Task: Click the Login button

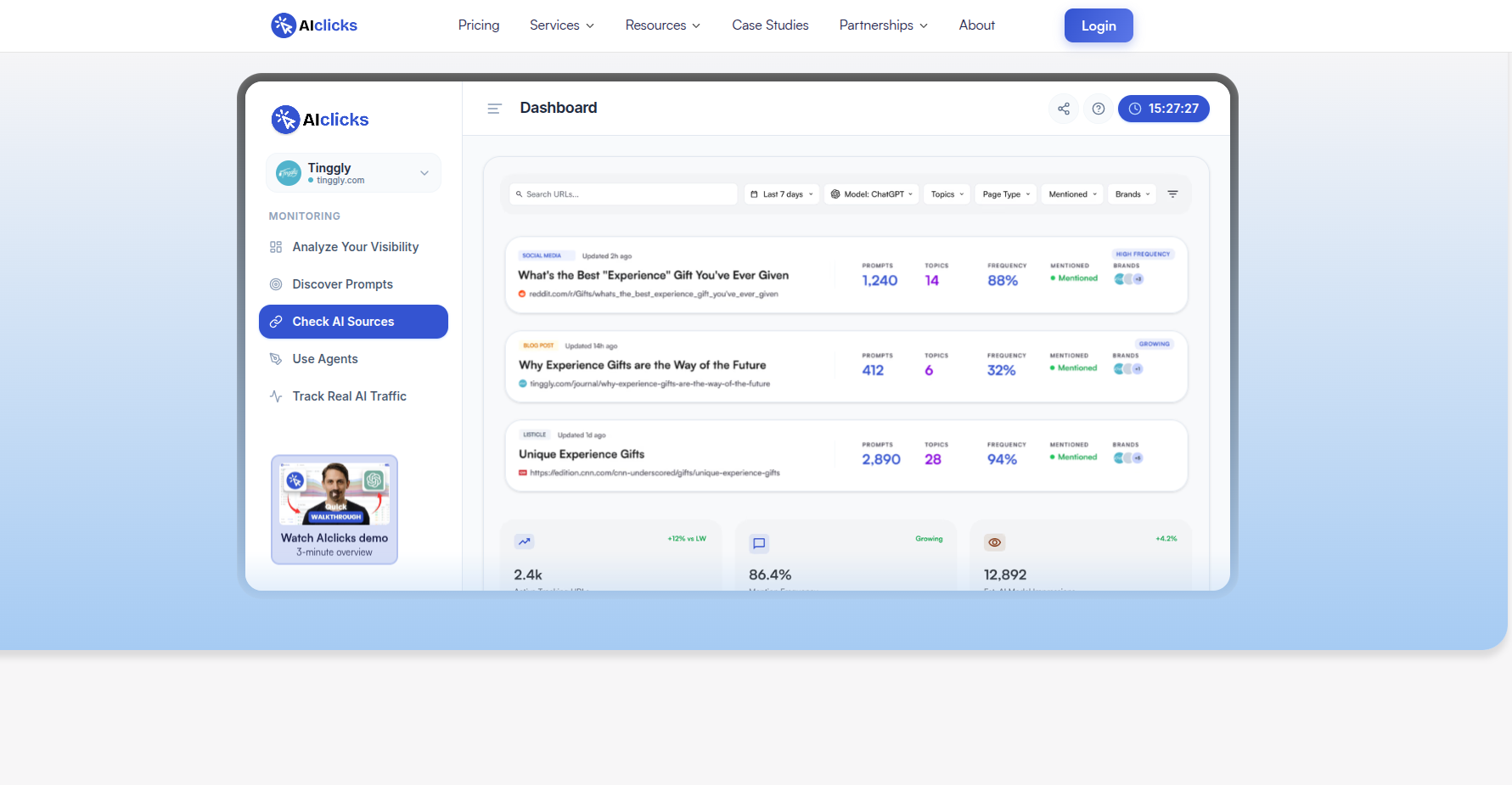Action: (1099, 25)
